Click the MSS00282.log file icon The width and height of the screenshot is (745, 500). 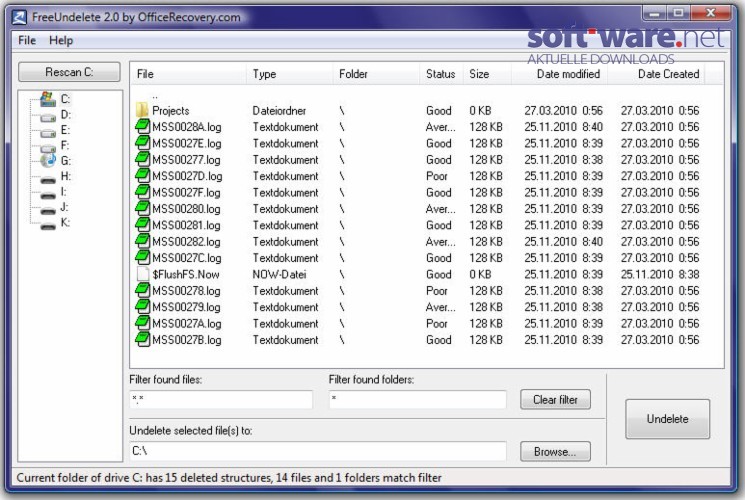tap(142, 241)
